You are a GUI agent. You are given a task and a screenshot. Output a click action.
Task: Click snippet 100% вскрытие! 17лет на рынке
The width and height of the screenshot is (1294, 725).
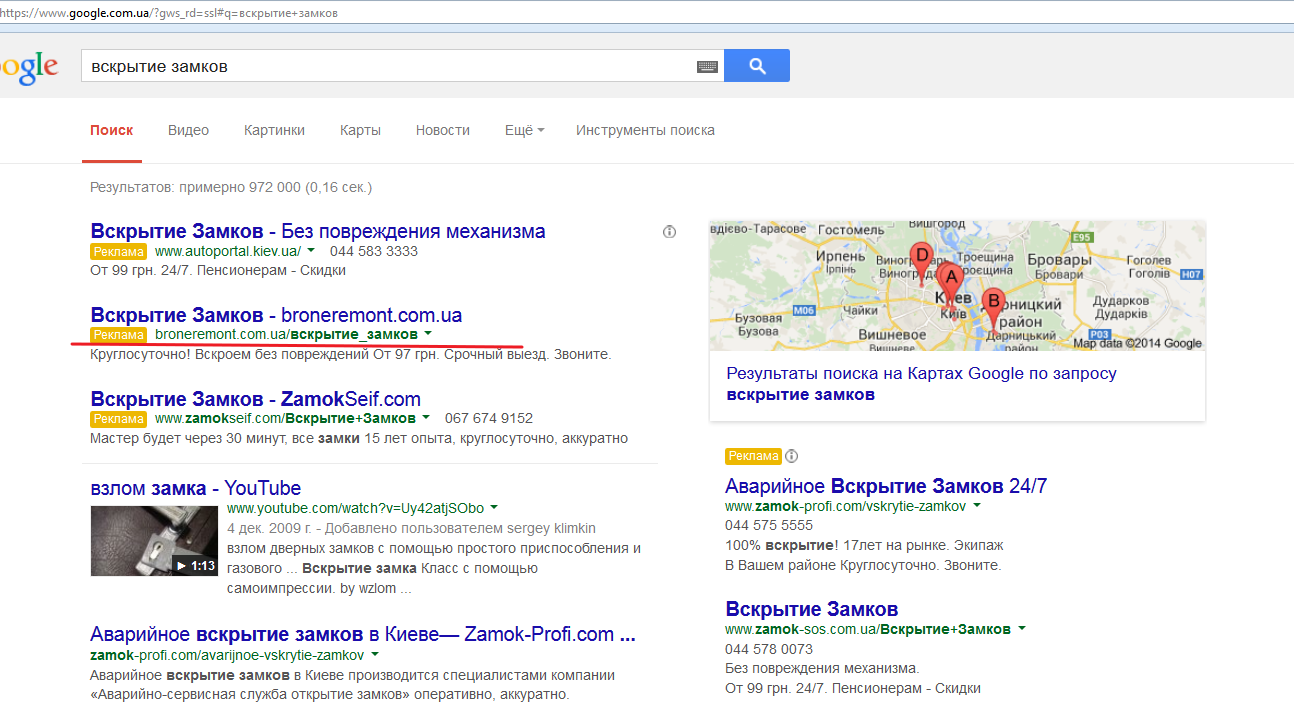point(864,546)
